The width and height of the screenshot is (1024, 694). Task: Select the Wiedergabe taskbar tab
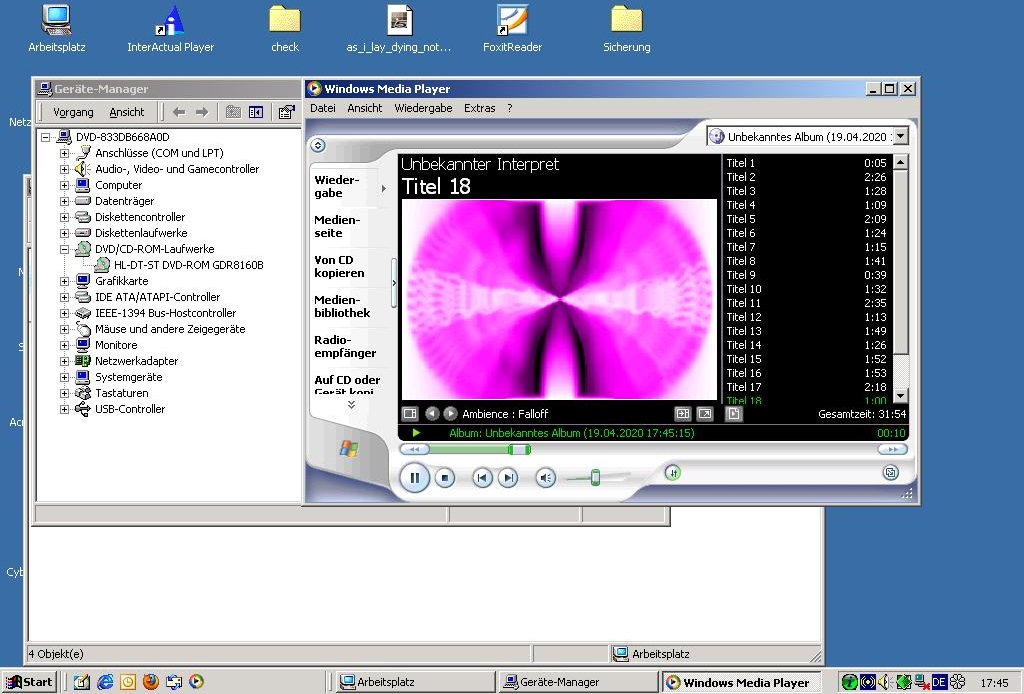[337, 187]
